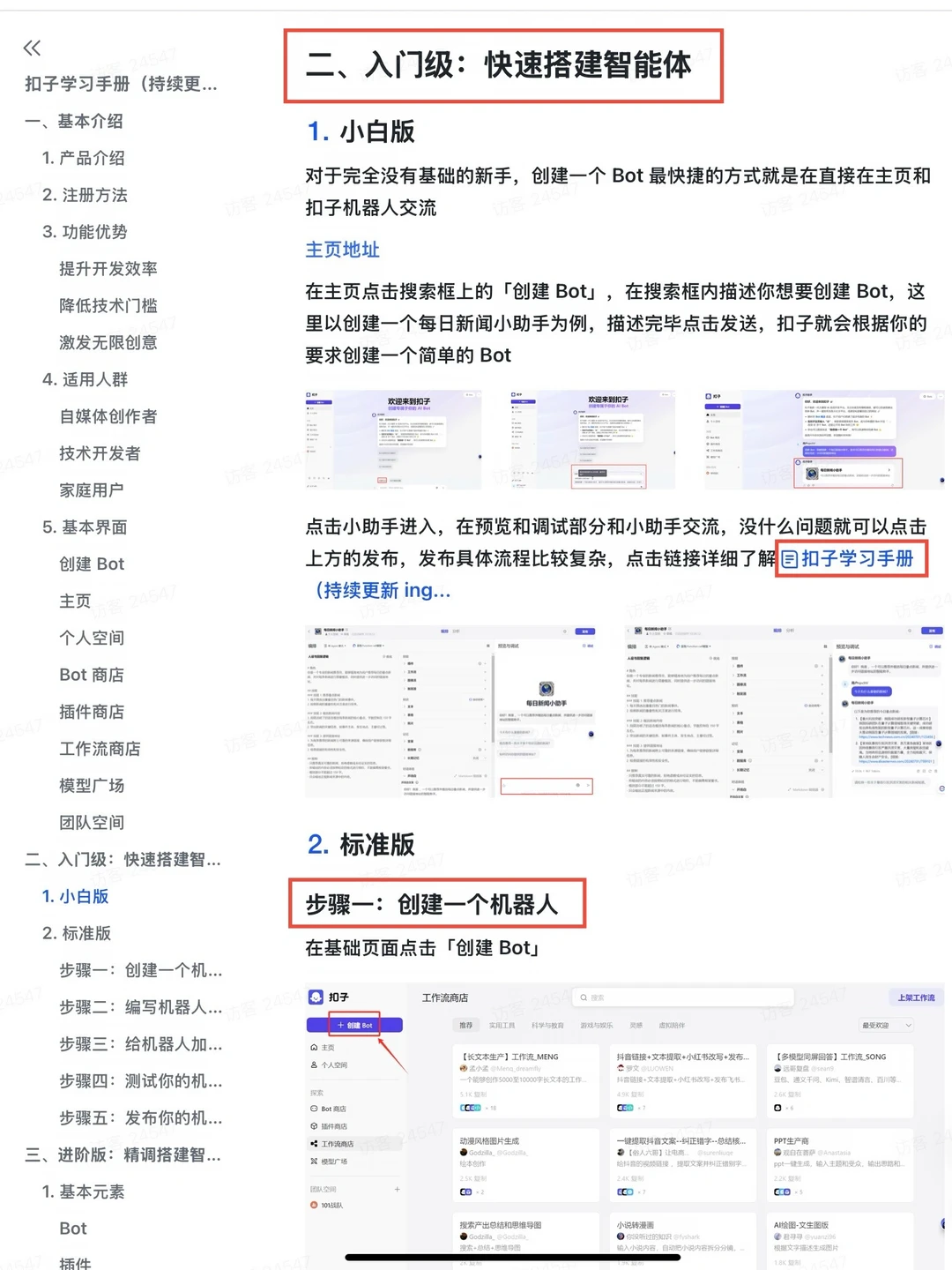
Task: Go to 一、基本介绍 section
Action: pyautogui.click(x=74, y=121)
